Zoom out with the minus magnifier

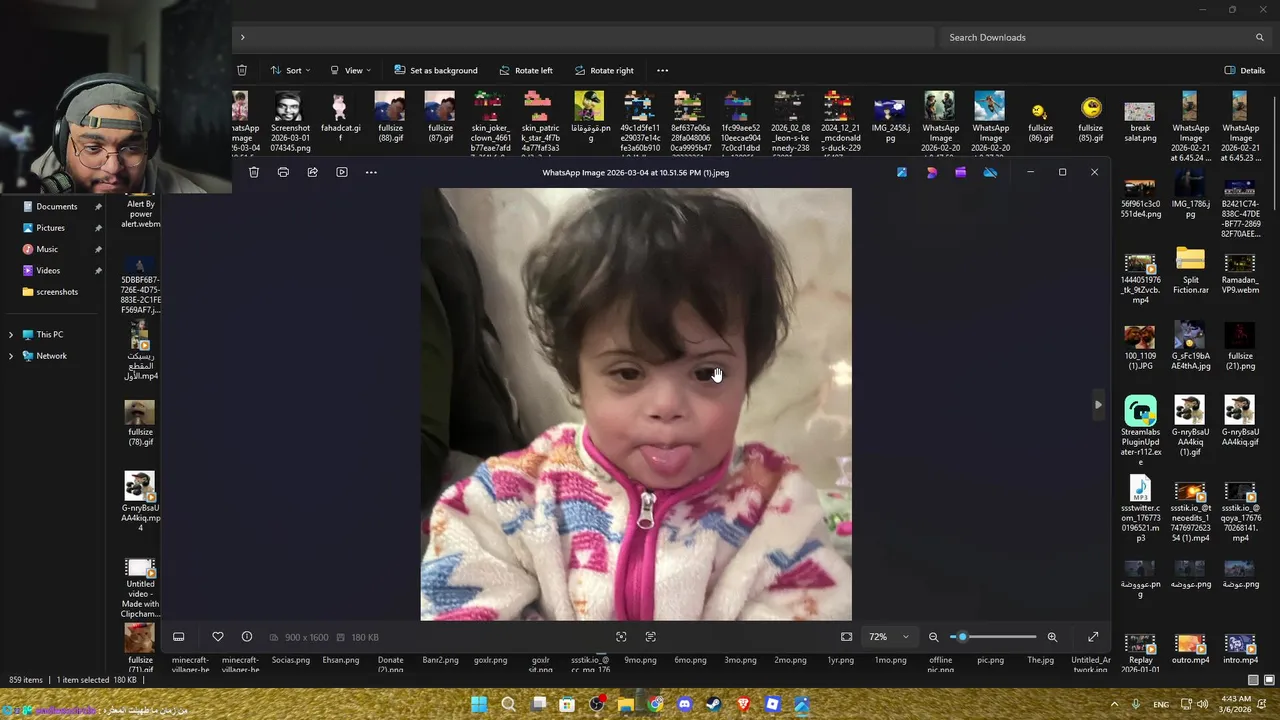(x=933, y=637)
